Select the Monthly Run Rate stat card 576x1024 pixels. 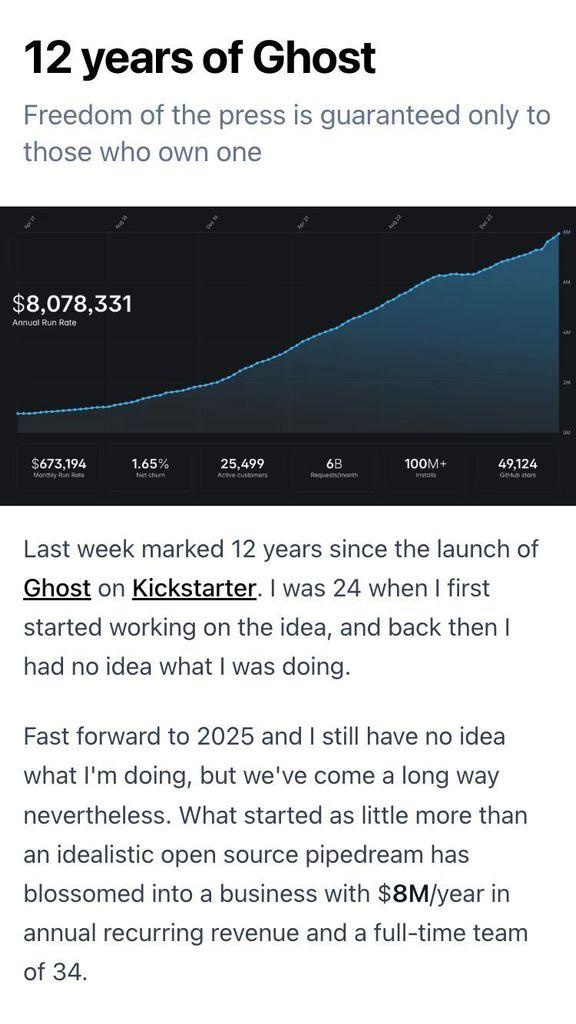pos(59,468)
